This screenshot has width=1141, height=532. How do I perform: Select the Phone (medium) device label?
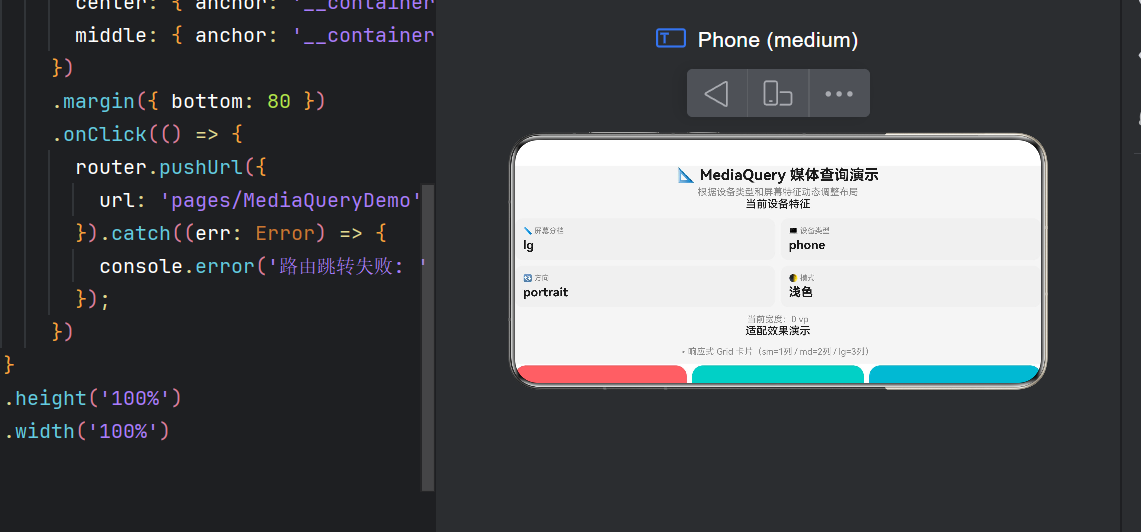[778, 40]
